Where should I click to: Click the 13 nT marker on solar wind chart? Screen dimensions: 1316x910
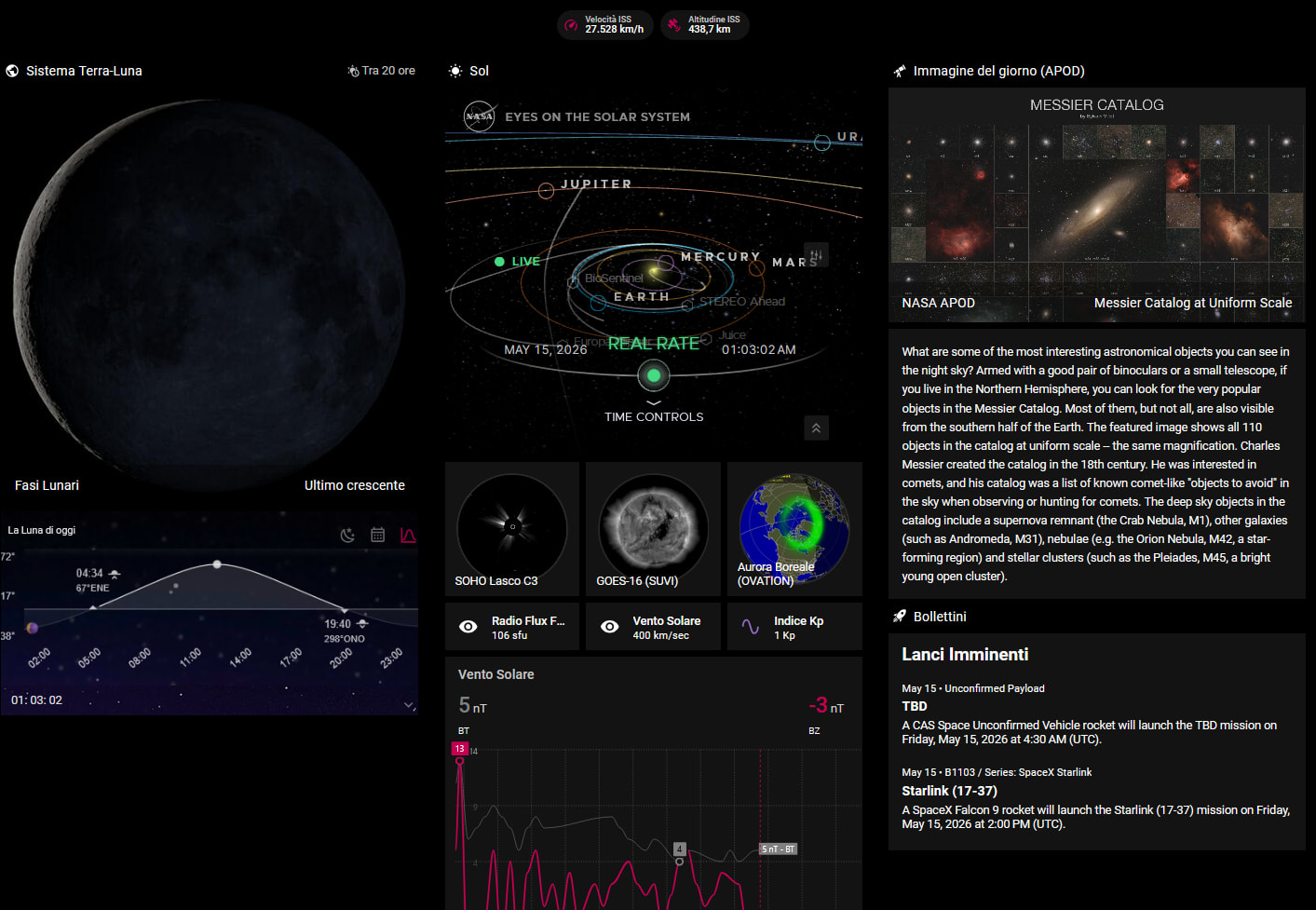coord(460,749)
